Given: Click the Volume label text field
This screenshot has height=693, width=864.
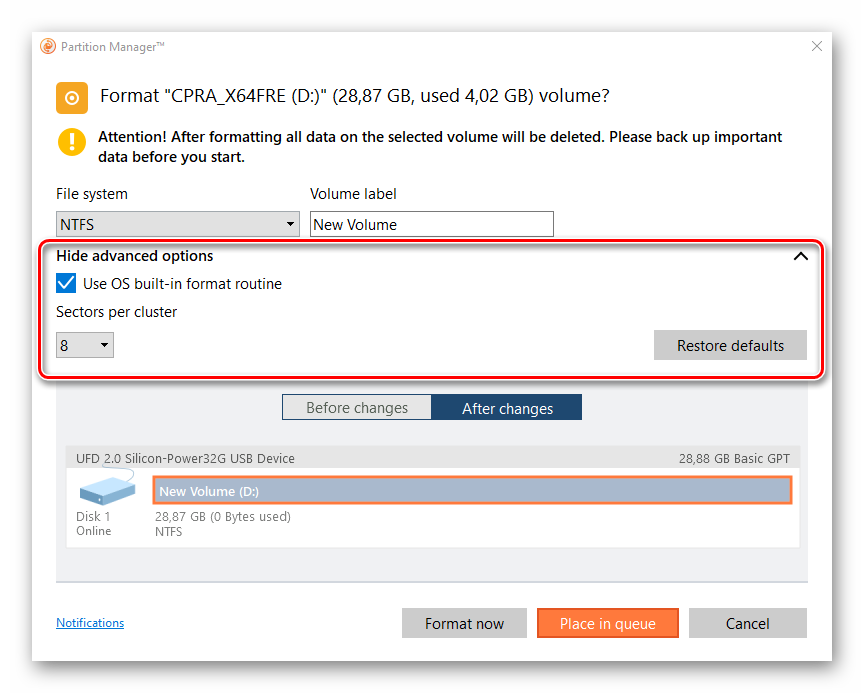Looking at the screenshot, I should (431, 224).
